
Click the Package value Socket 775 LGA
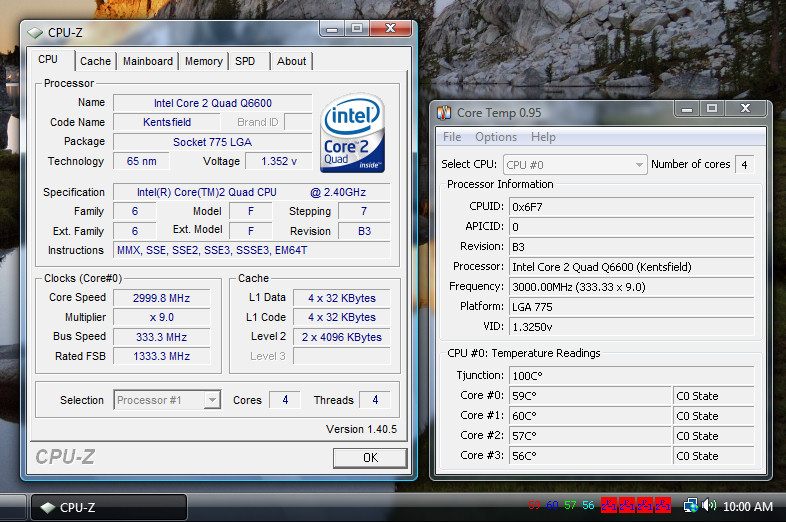coord(213,142)
